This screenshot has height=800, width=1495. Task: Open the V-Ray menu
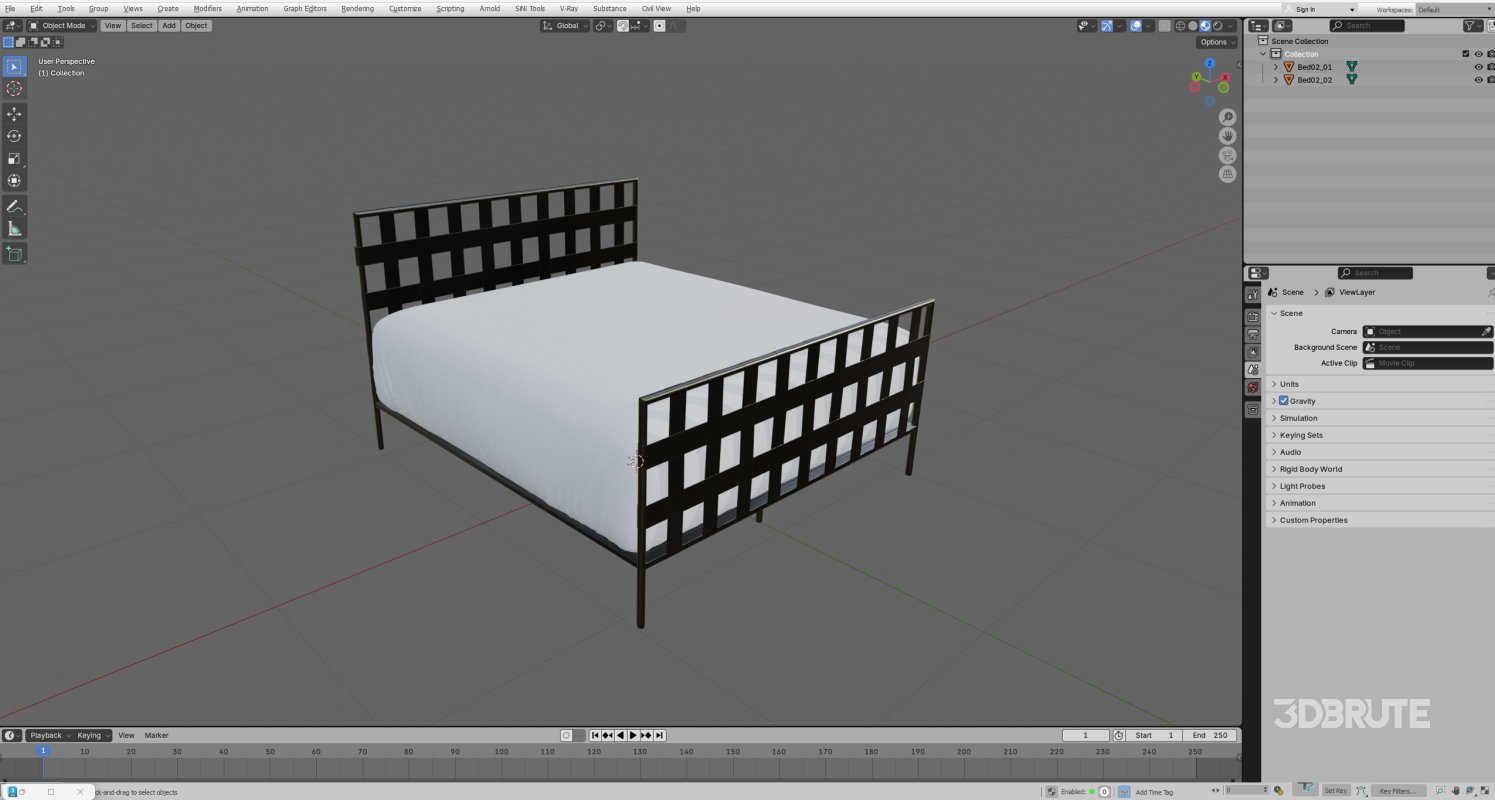(x=567, y=8)
